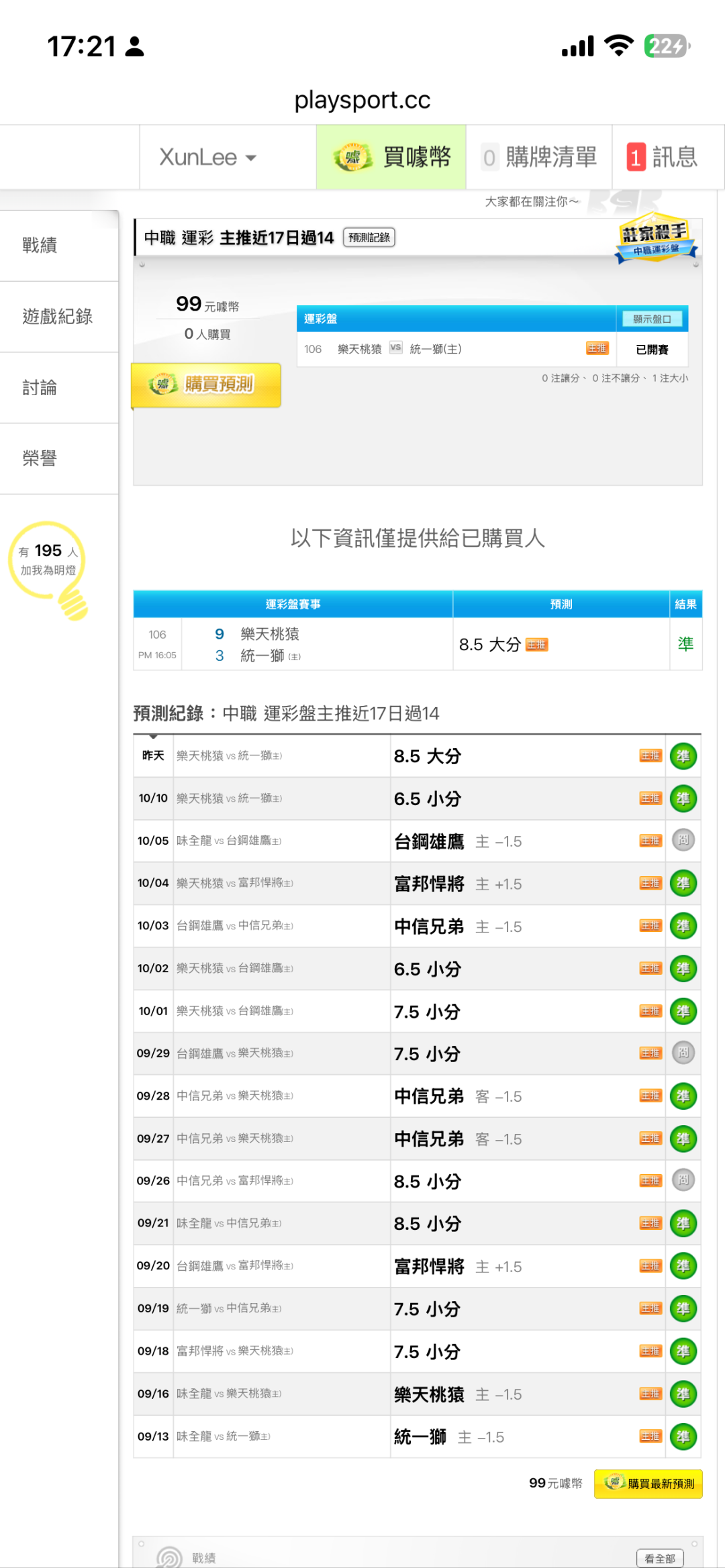This screenshot has height=1568, width=725.
Task: Click the red message count badge
Action: tap(635, 158)
